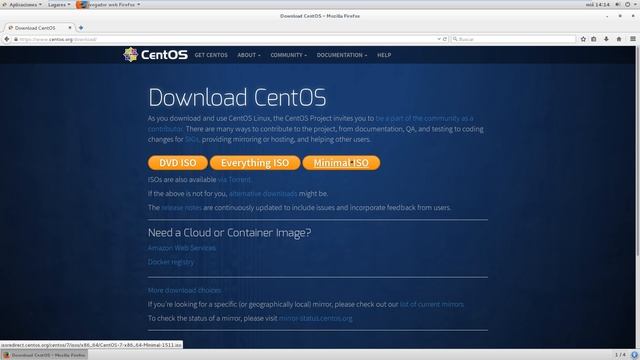Viewport: 640px width, 360px height.
Task: Click the reload page icon in address bar
Action: coord(445,39)
